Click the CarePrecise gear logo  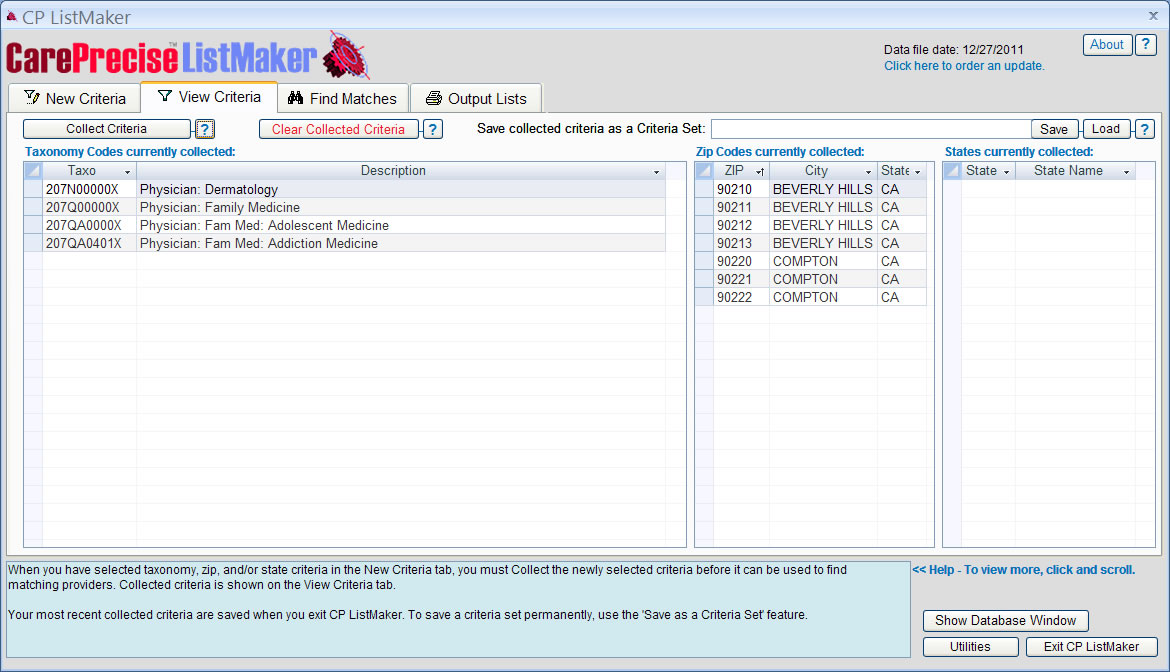click(345, 56)
